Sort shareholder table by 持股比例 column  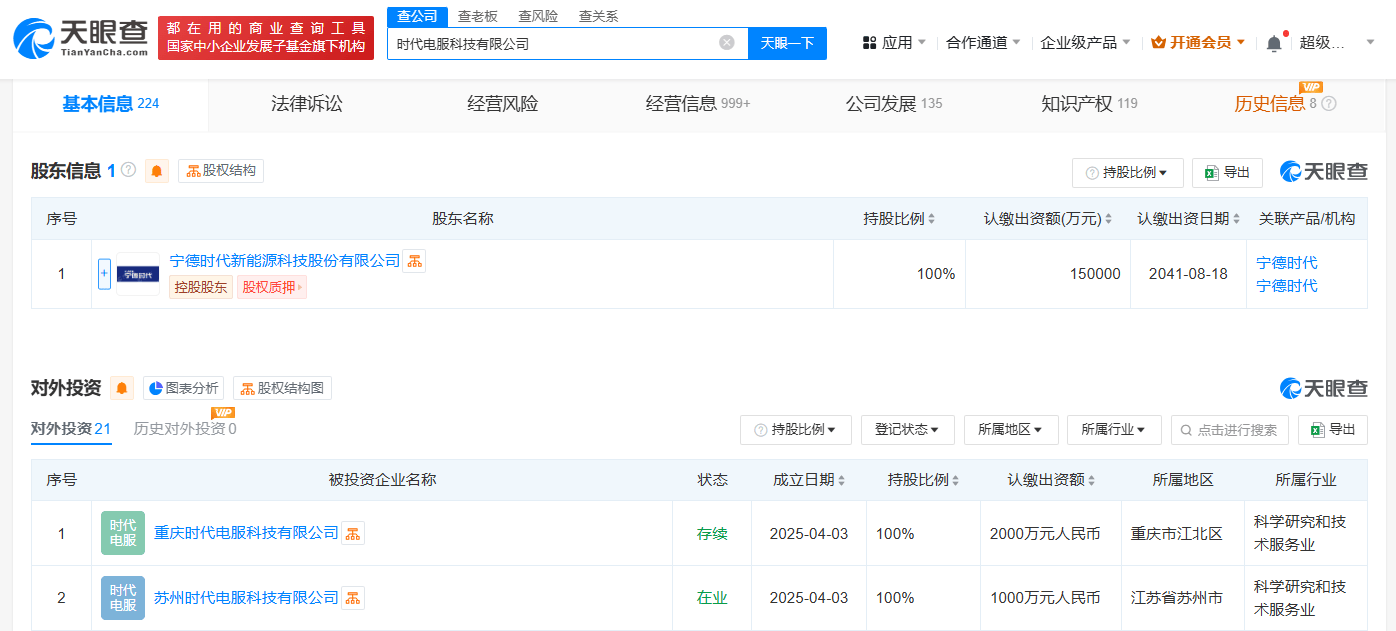899,219
